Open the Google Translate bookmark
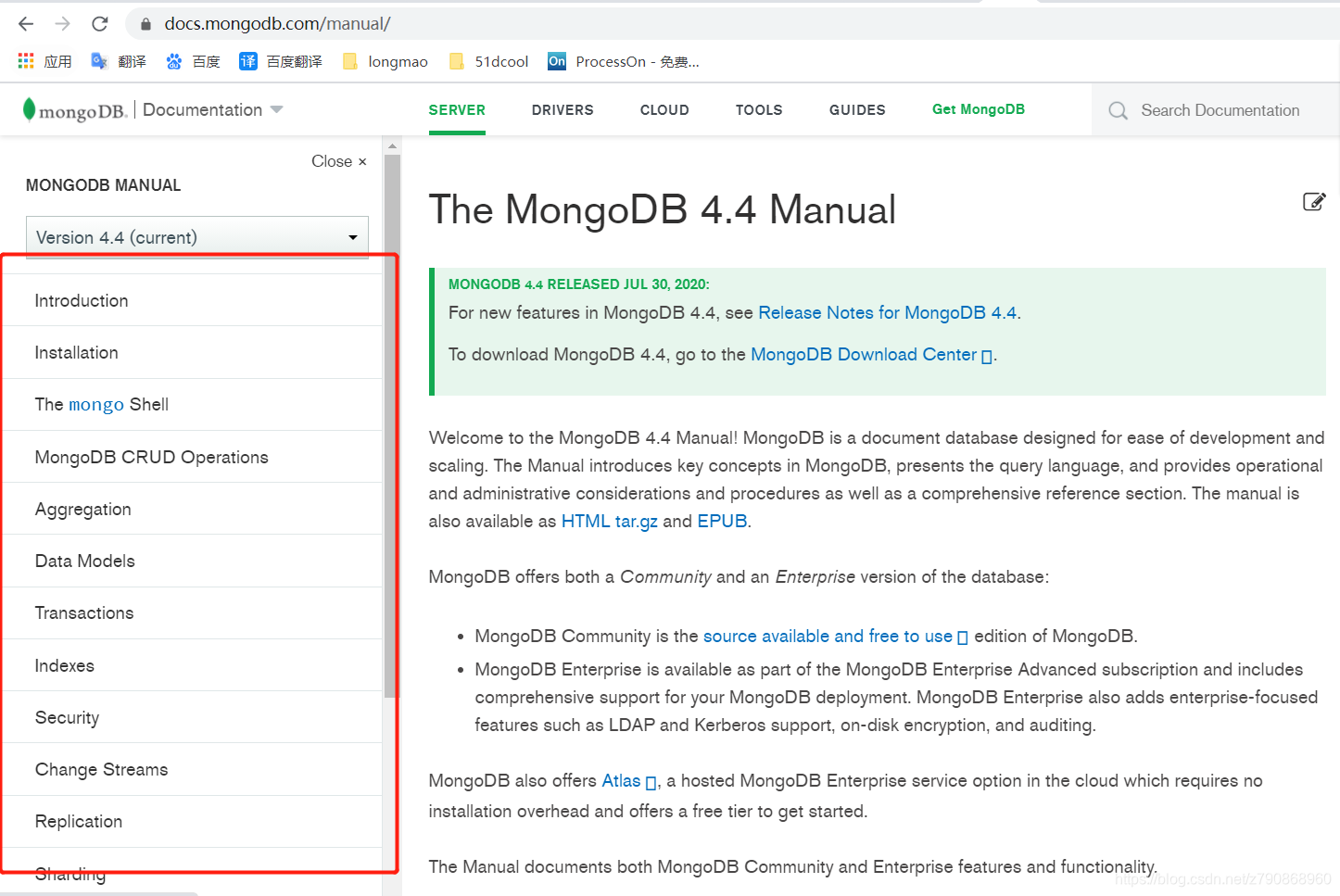 pyautogui.click(x=99, y=61)
